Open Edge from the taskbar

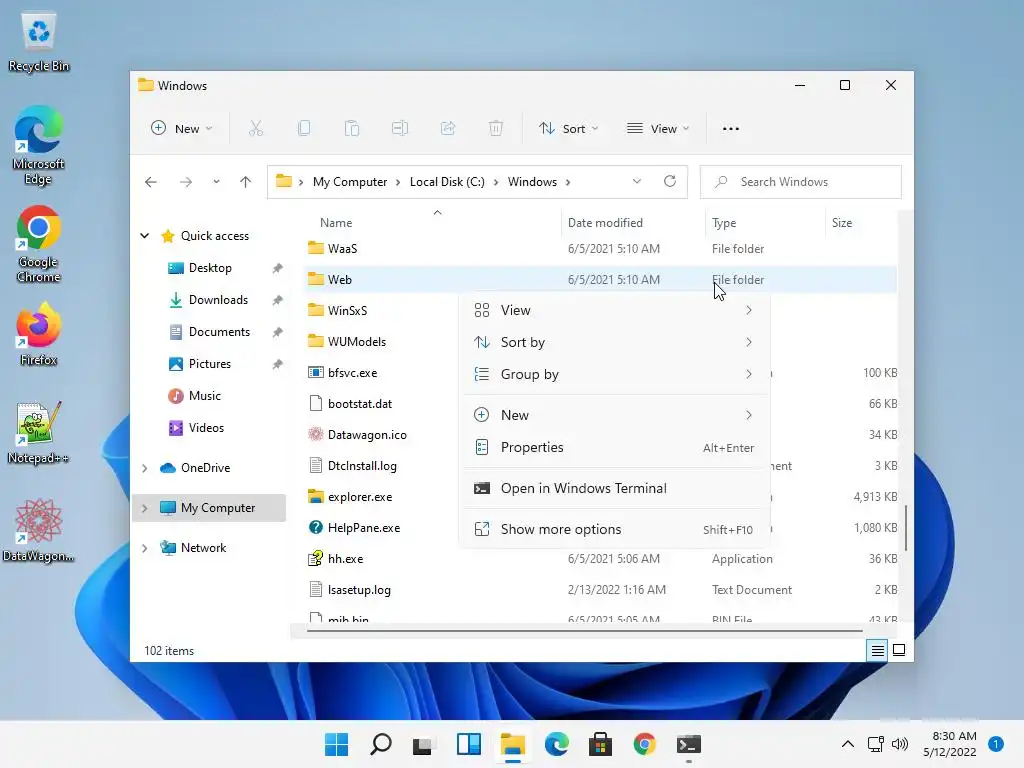click(556, 744)
